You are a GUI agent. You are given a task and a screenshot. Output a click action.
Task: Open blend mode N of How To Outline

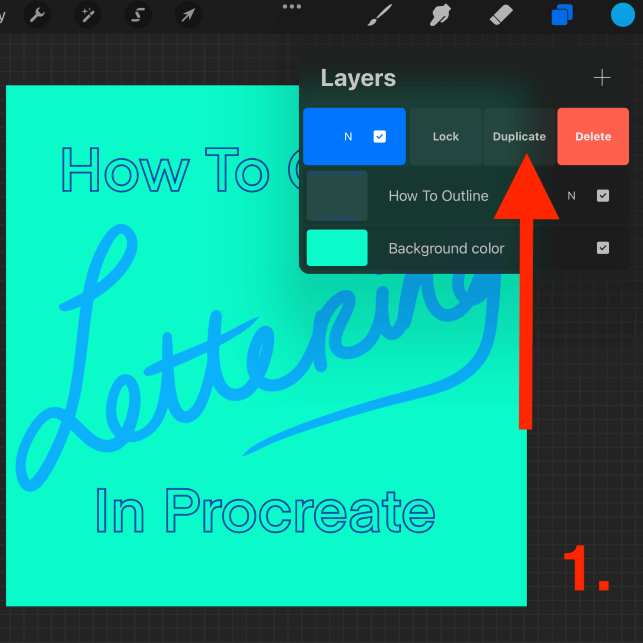tap(571, 196)
